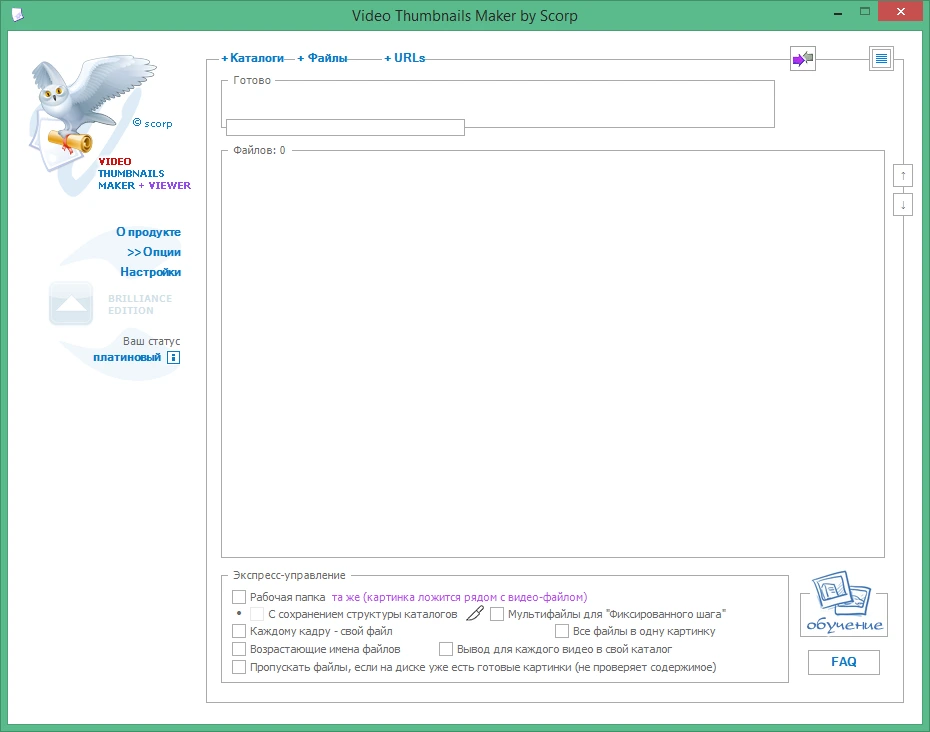The width and height of the screenshot is (930, 732).
Task: Open the обучение tutorial picture icon
Action: click(x=843, y=602)
